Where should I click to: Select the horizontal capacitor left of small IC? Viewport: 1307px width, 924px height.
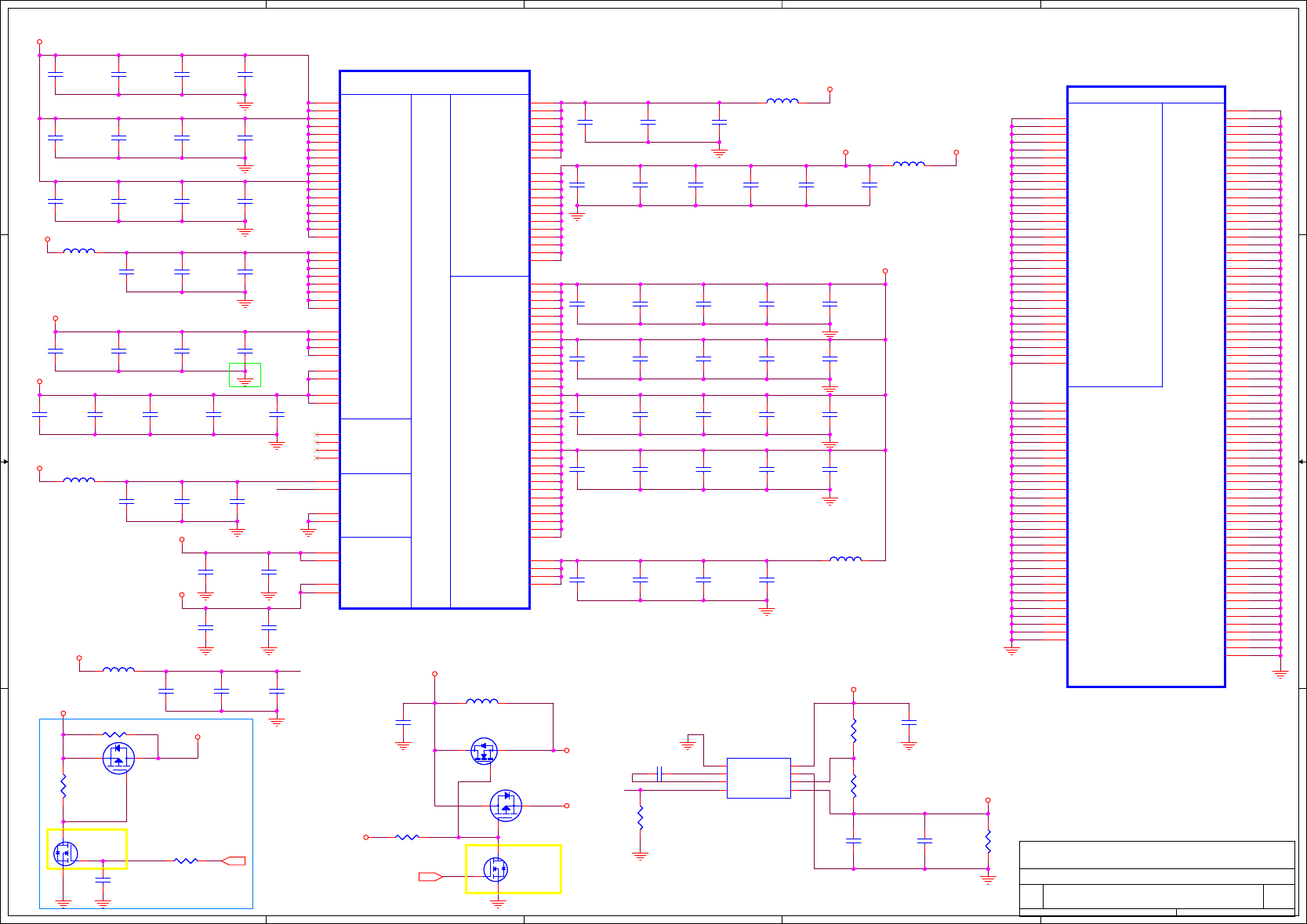[x=659, y=774]
